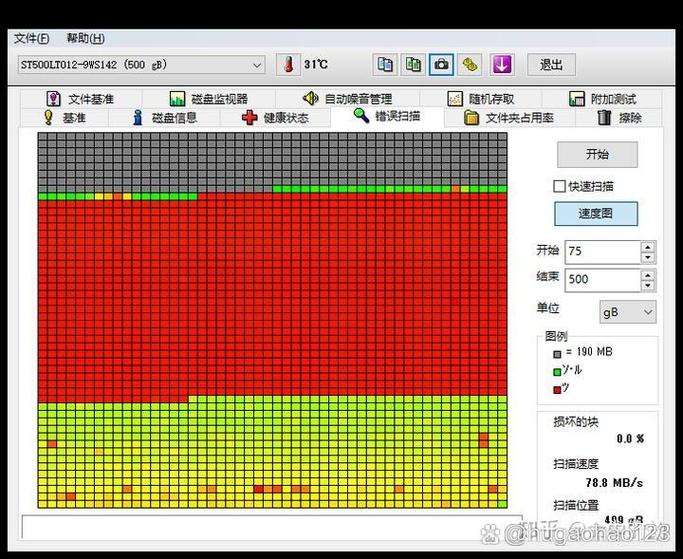Open the 帮助(H) menu
Screen dimensions: 683x559
click(x=85, y=38)
